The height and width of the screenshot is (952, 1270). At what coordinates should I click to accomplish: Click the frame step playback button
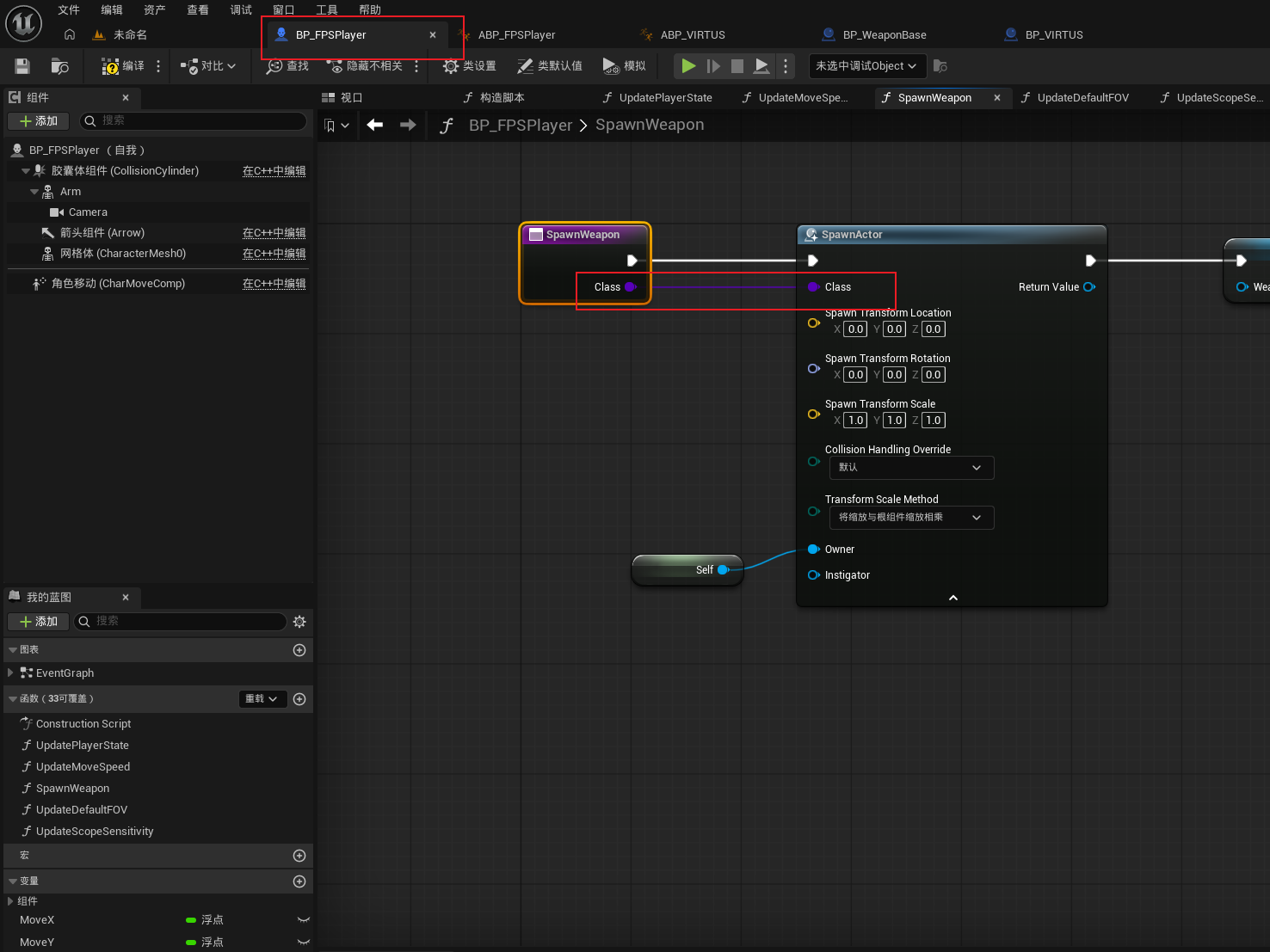click(x=713, y=66)
